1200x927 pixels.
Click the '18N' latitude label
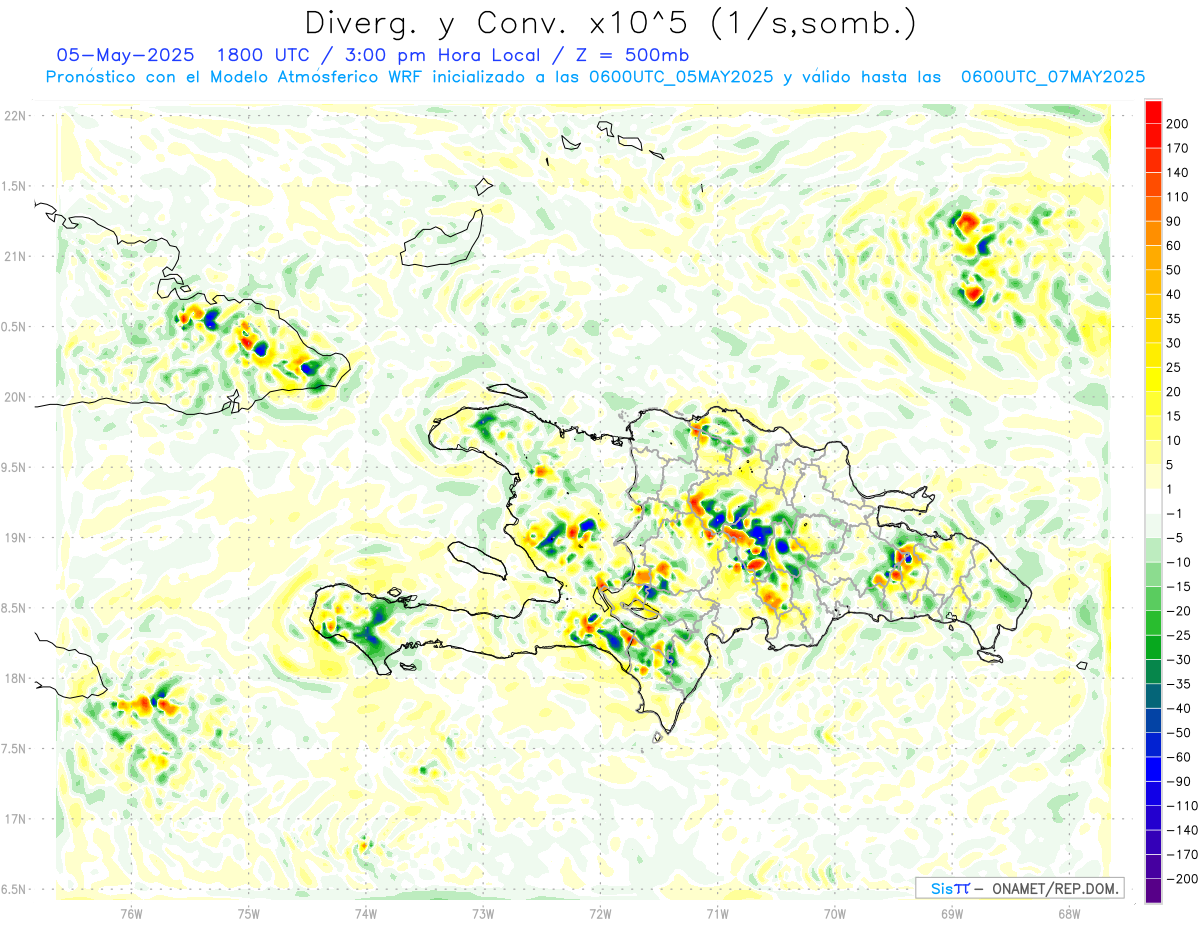16,678
